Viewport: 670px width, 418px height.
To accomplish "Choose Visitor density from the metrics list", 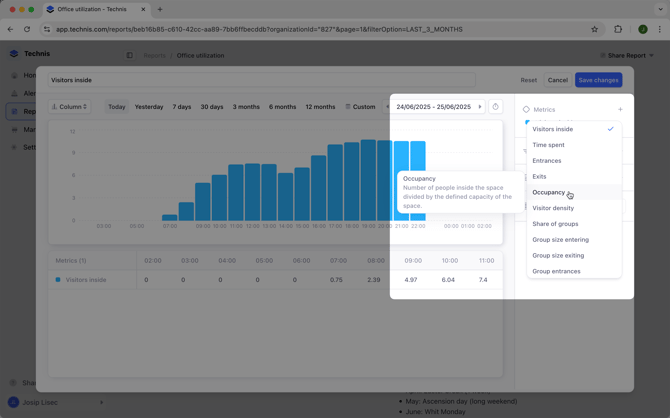I will [553, 208].
